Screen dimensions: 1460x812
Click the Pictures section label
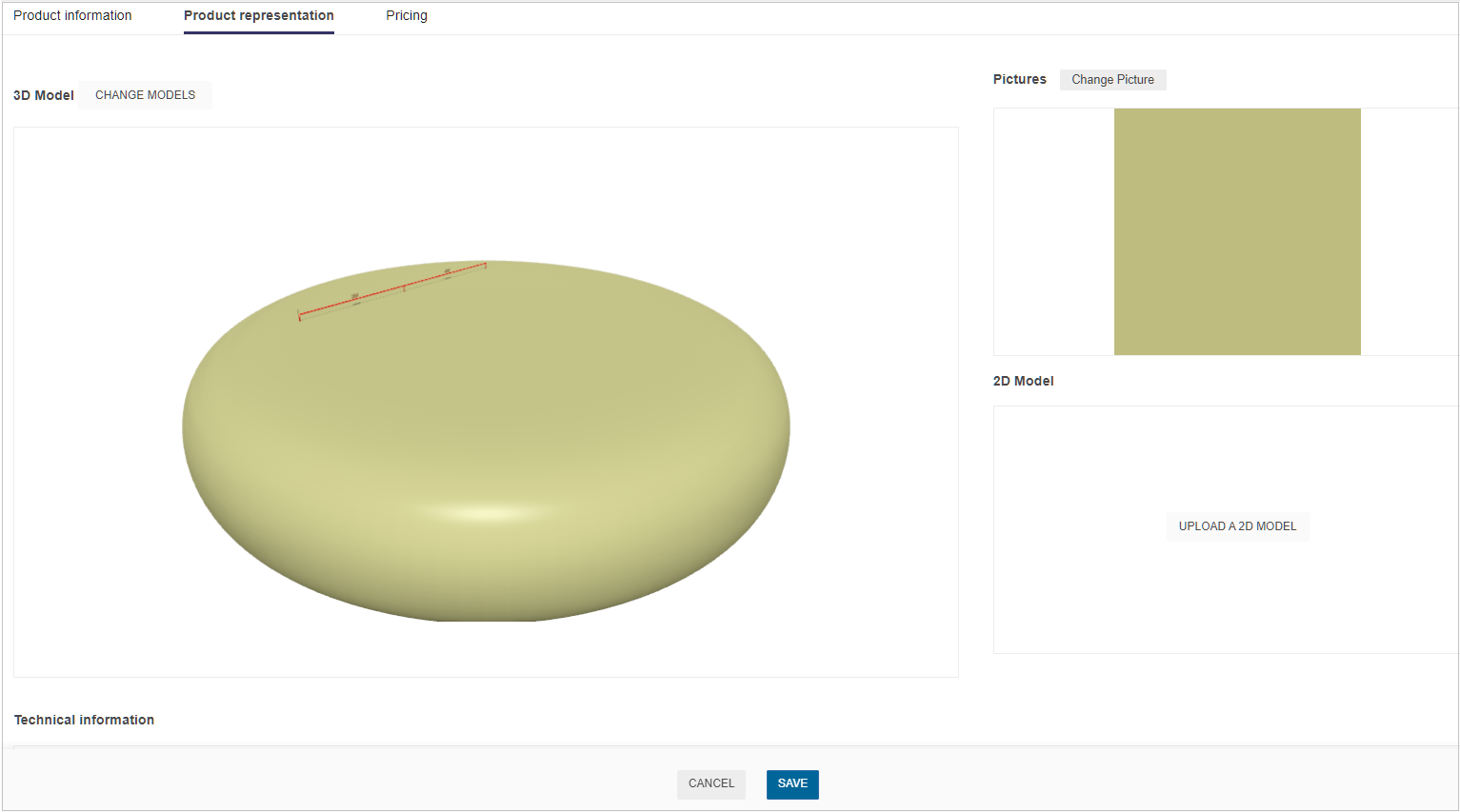coord(1019,79)
